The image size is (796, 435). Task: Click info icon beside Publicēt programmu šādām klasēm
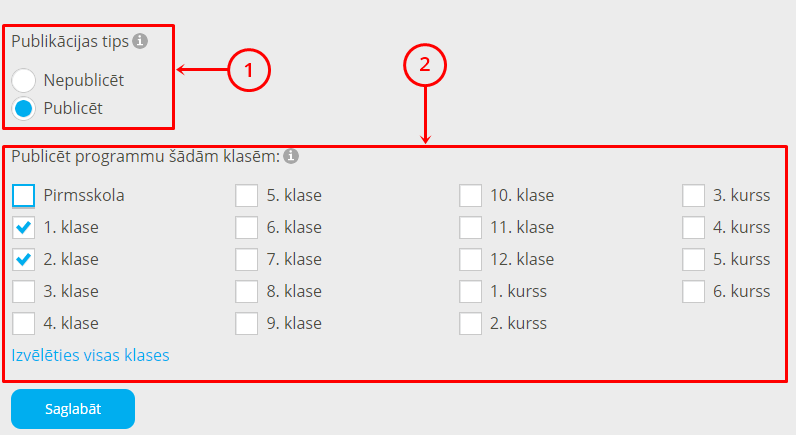291,157
